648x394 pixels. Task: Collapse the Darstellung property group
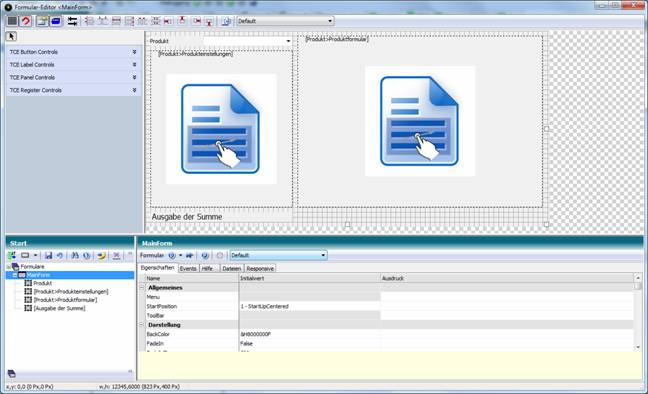pyautogui.click(x=141, y=325)
